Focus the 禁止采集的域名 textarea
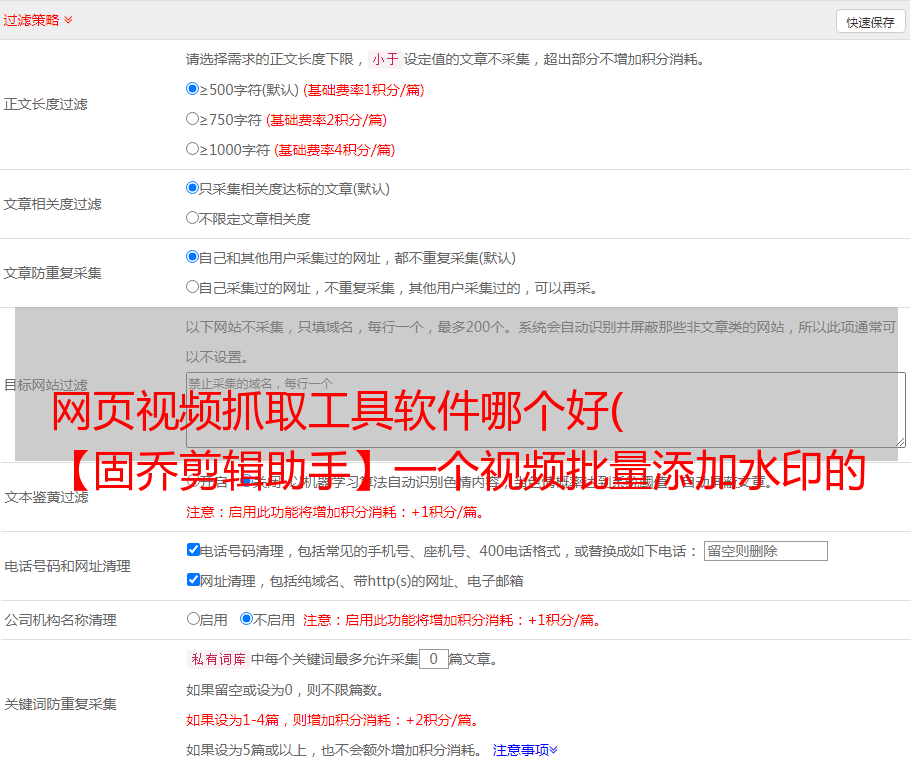The width and height of the screenshot is (912, 768). [x=546, y=410]
